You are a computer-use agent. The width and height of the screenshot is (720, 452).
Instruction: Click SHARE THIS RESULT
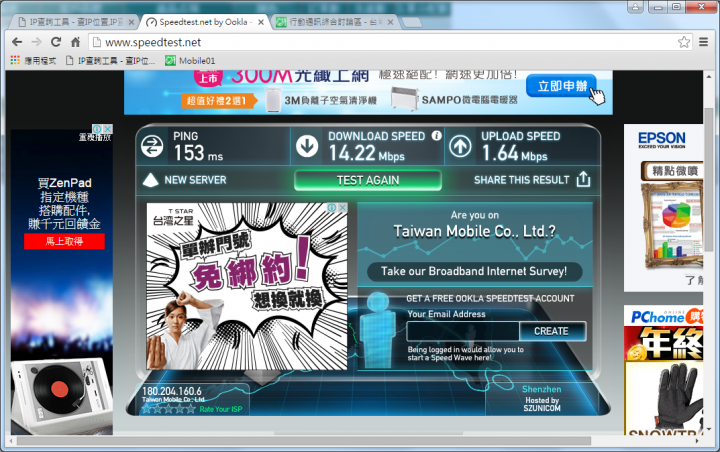(522, 180)
